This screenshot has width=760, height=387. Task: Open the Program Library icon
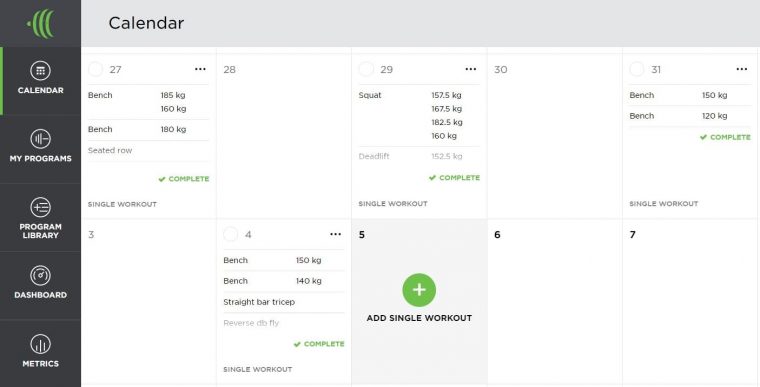[40, 208]
